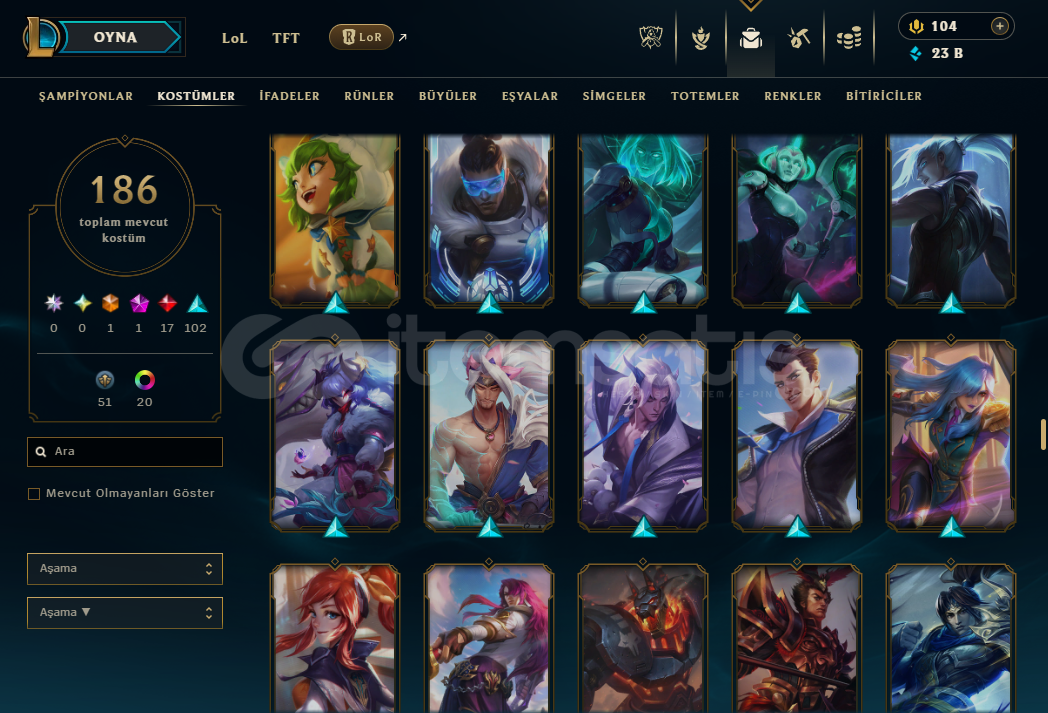Switch to the İFADELER tab
Image resolution: width=1048 pixels, height=713 pixels.
coord(289,96)
